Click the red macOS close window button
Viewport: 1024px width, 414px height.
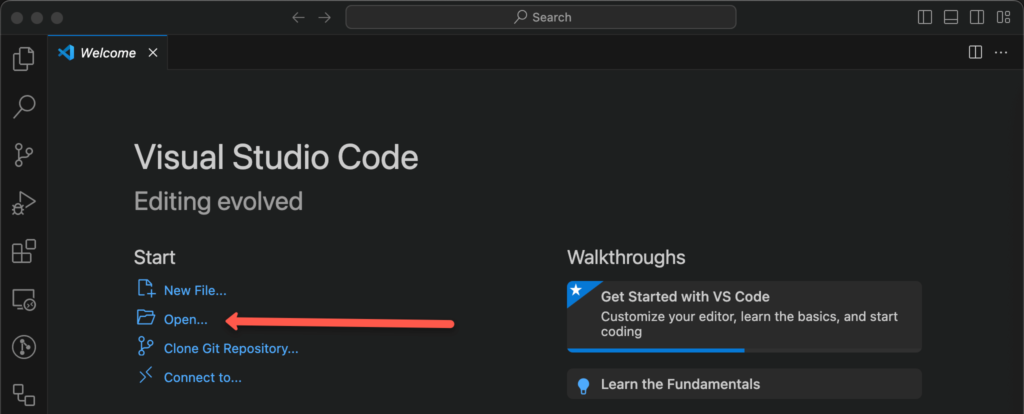click(18, 18)
